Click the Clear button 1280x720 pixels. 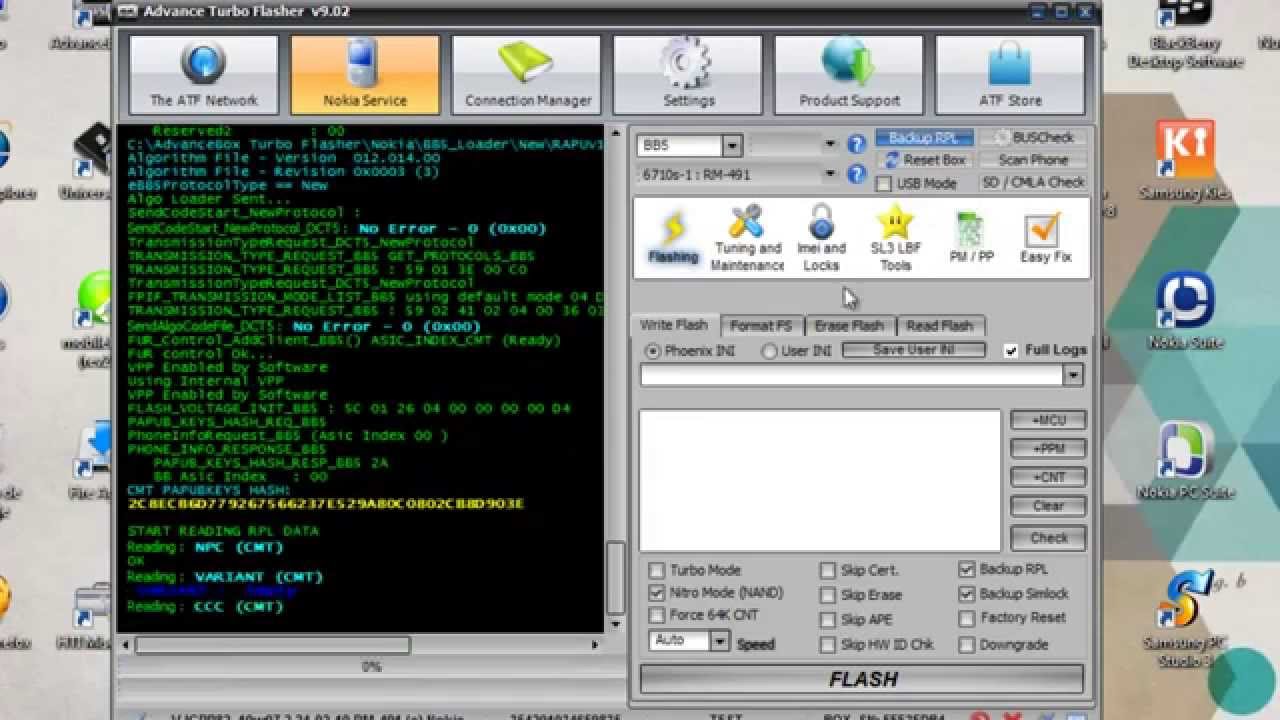tap(1048, 506)
